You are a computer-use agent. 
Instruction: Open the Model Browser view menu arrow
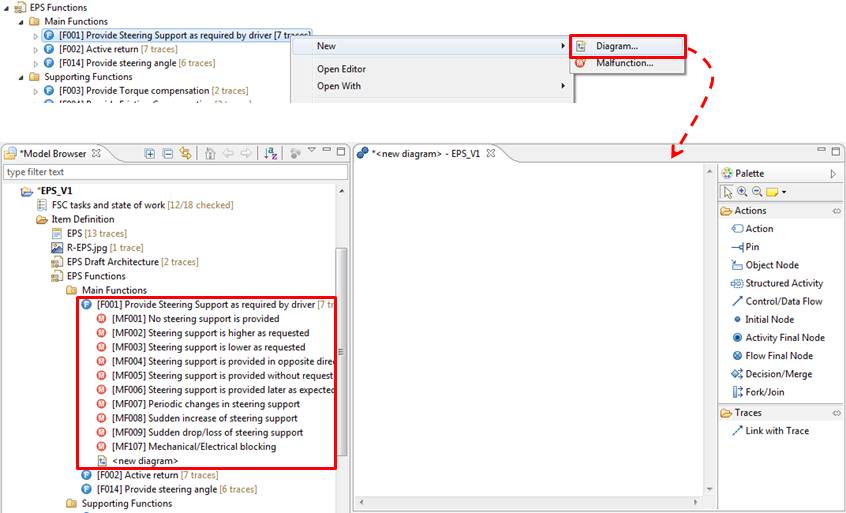click(311, 152)
